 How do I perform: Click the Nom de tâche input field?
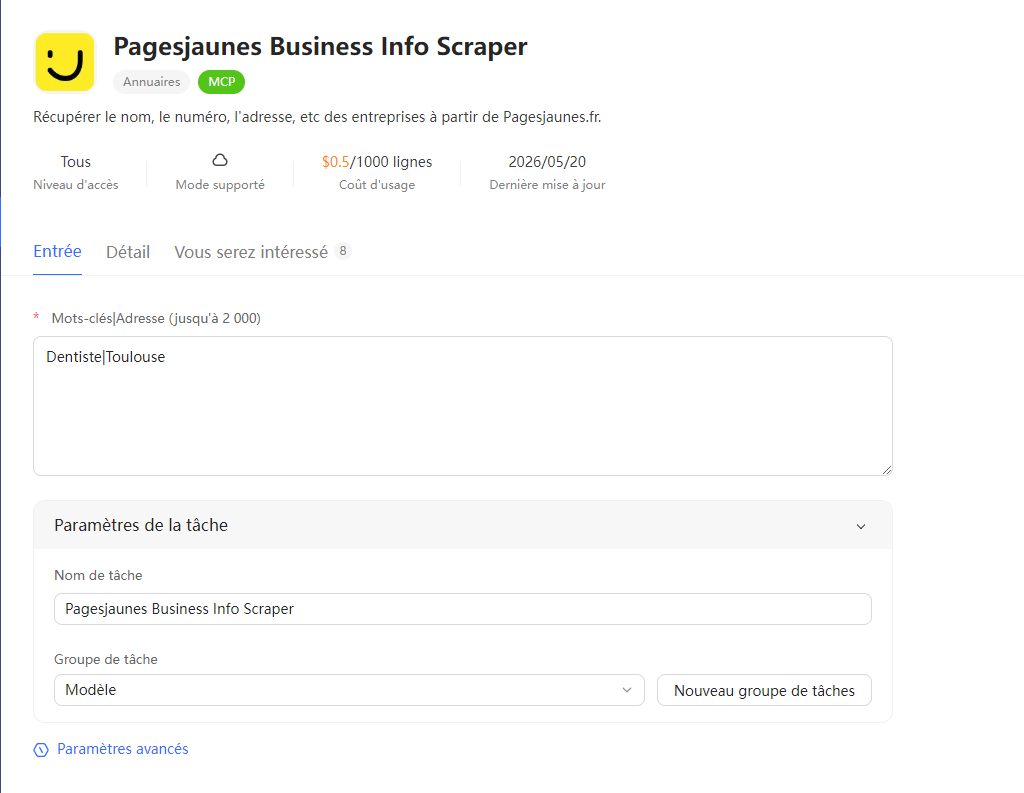pyautogui.click(x=462, y=609)
